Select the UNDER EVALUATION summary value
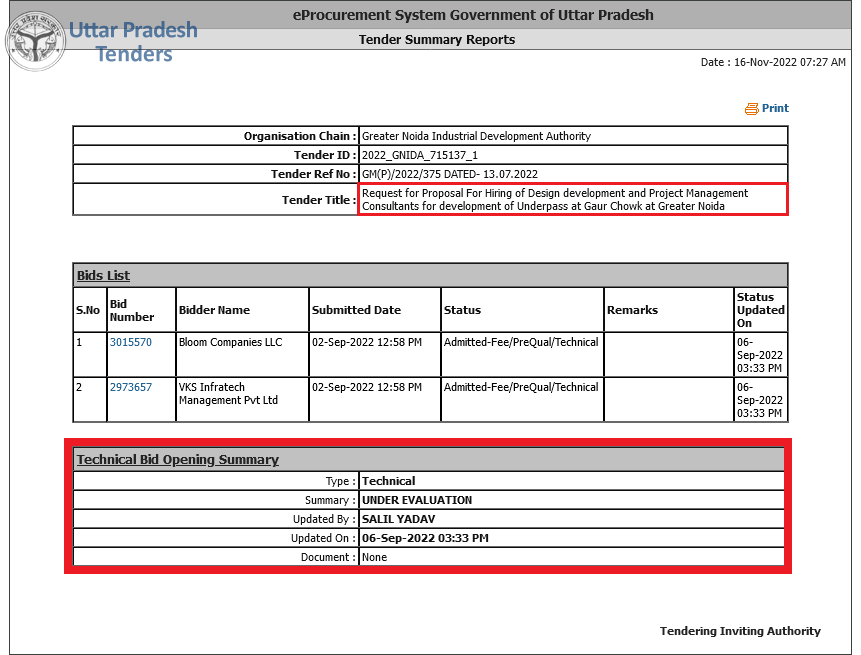 pyautogui.click(x=417, y=500)
